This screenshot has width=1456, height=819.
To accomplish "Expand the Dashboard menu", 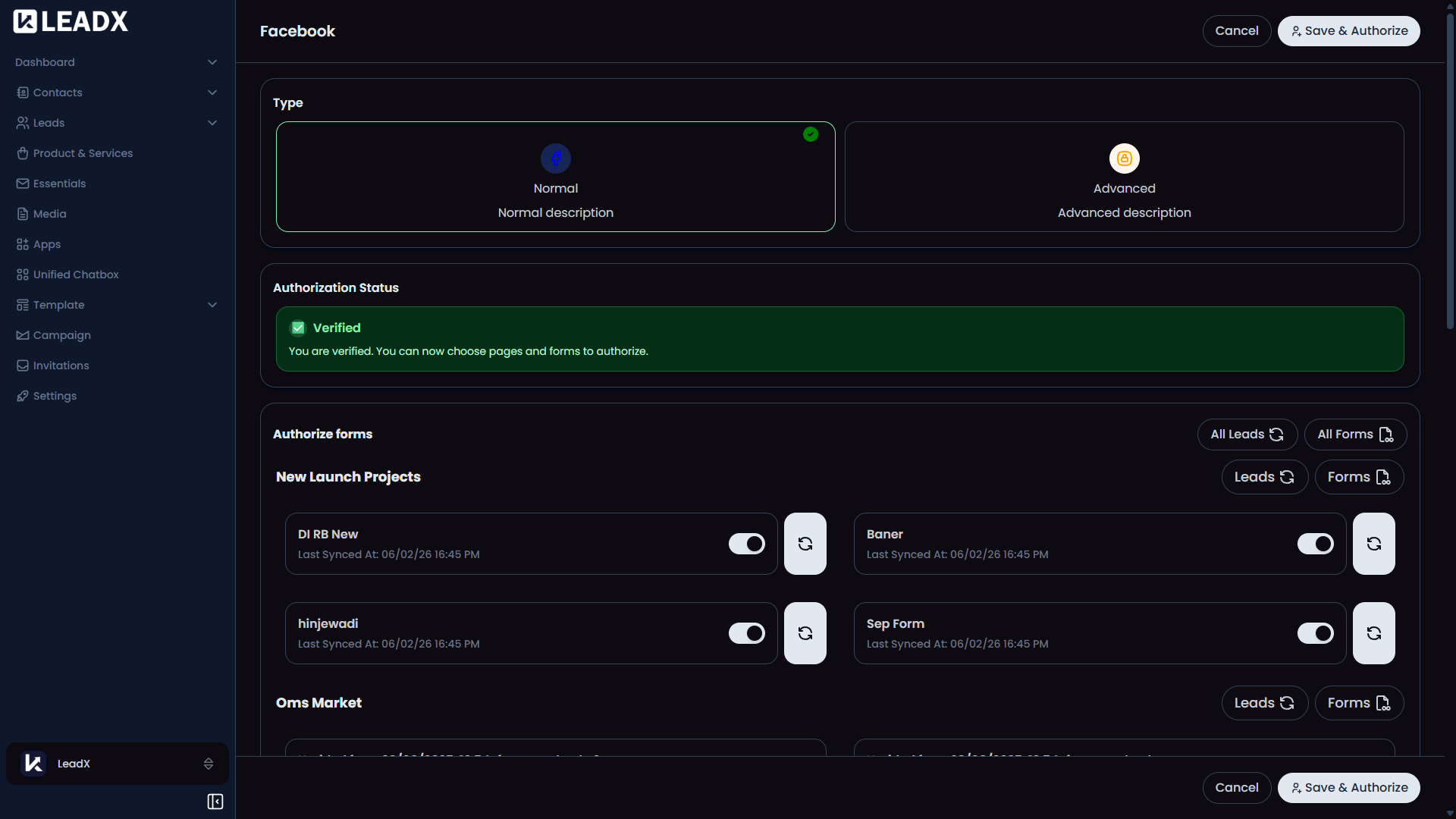I will coord(212,61).
